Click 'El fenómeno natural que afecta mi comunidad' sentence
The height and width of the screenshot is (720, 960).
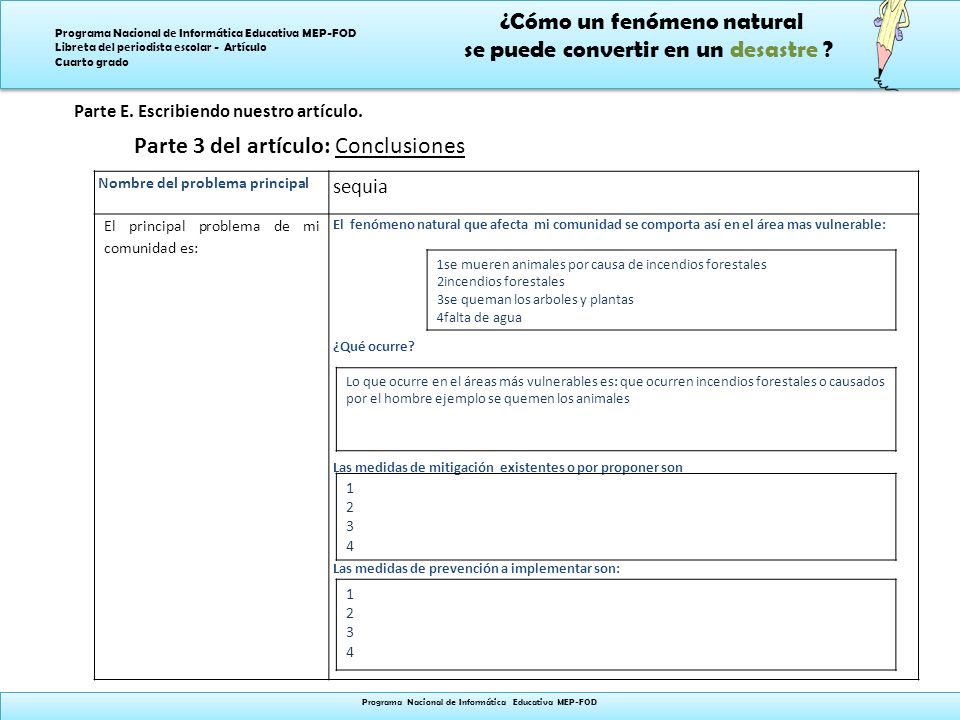(609, 225)
